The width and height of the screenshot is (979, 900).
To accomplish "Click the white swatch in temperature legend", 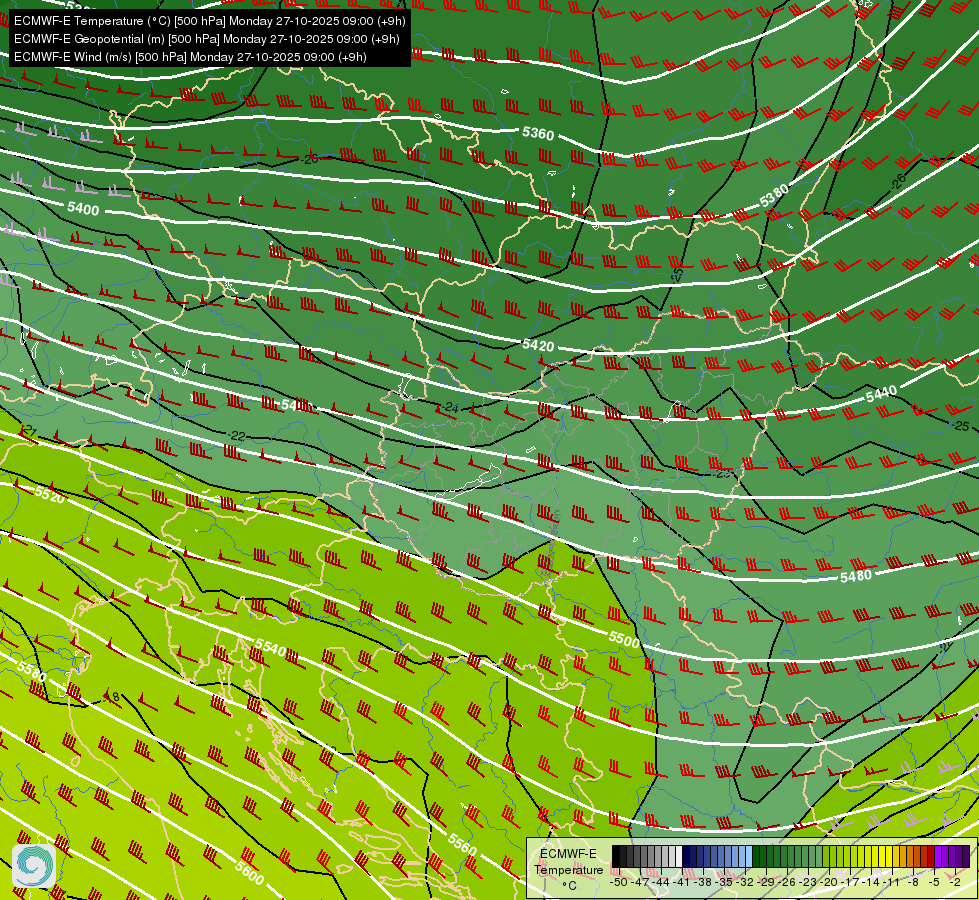I will [679, 856].
